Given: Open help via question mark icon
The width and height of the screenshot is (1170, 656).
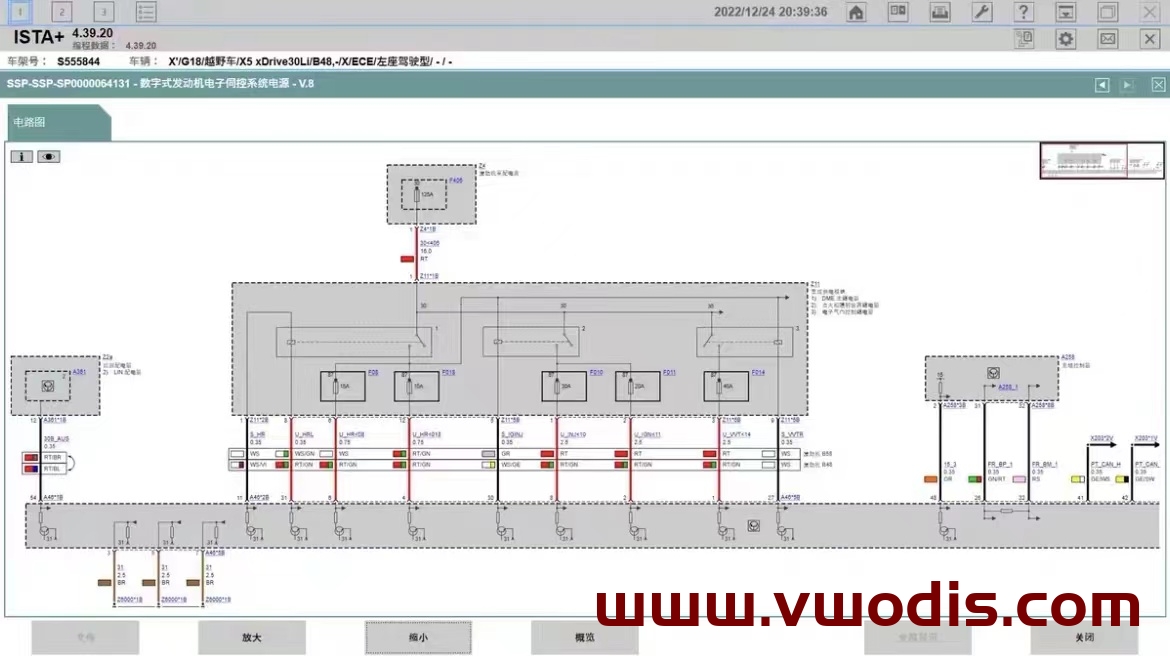Looking at the screenshot, I should (x=1024, y=12).
